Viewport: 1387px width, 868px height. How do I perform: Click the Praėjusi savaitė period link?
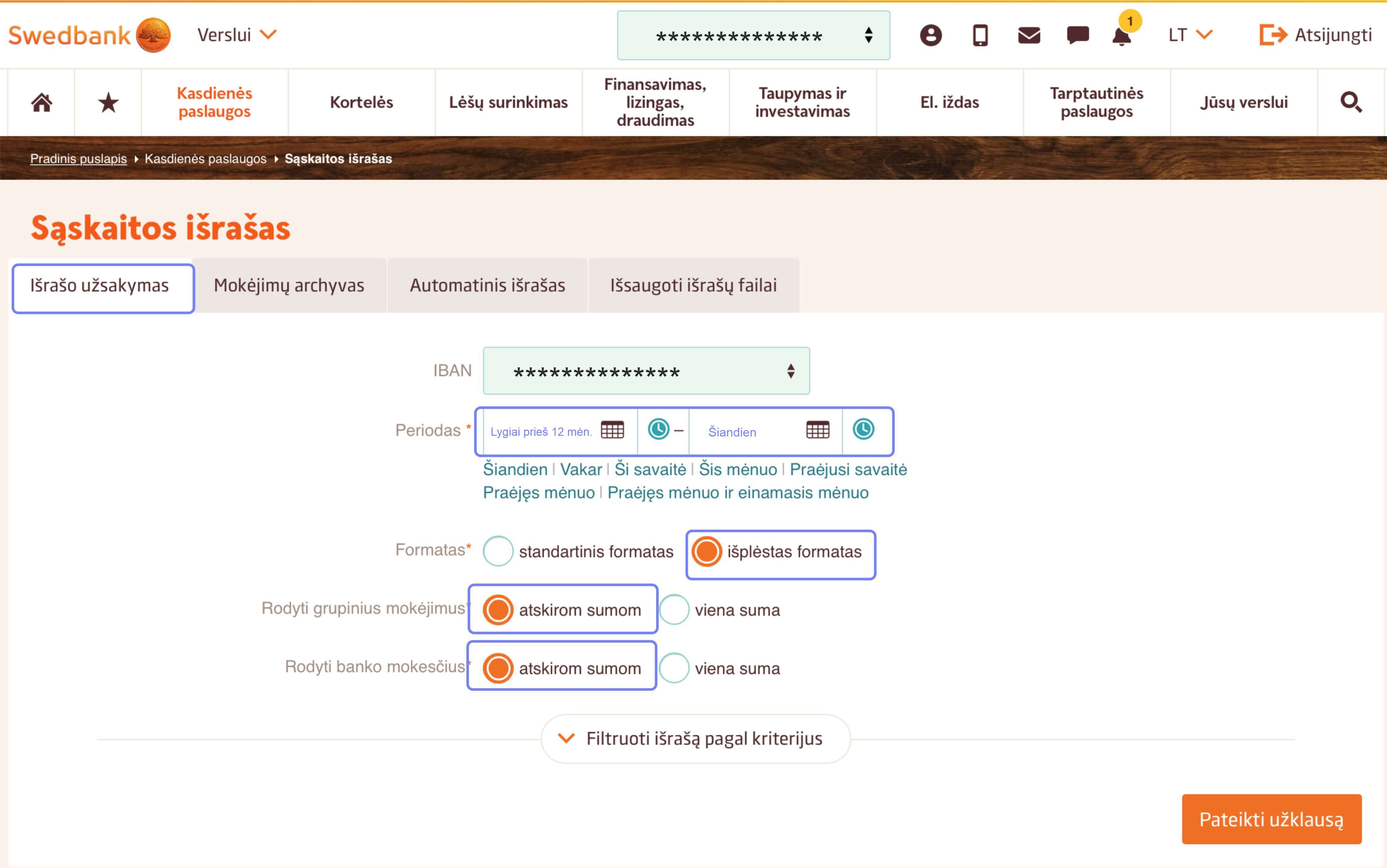848,469
